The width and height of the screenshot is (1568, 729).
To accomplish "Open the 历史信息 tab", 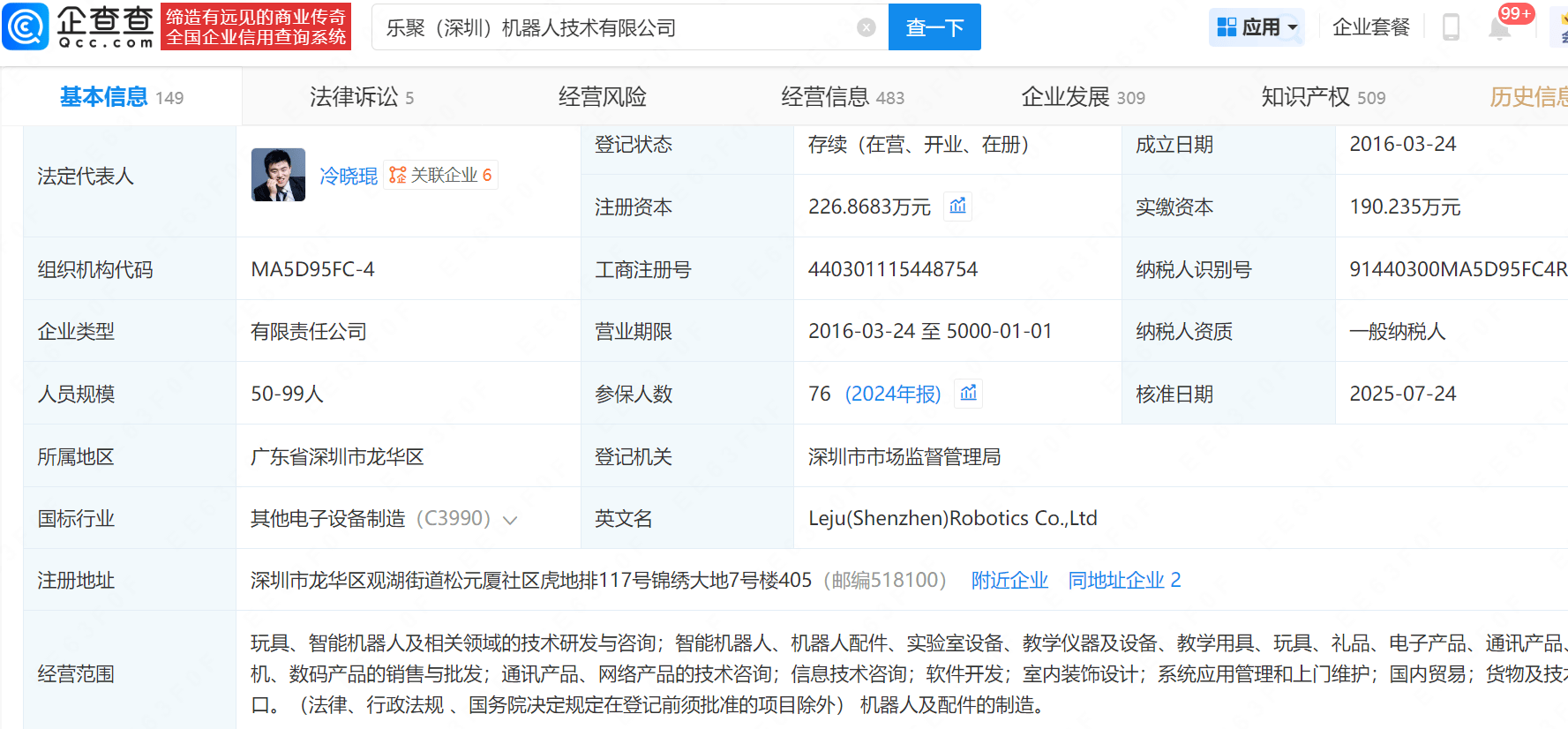I will [1528, 97].
